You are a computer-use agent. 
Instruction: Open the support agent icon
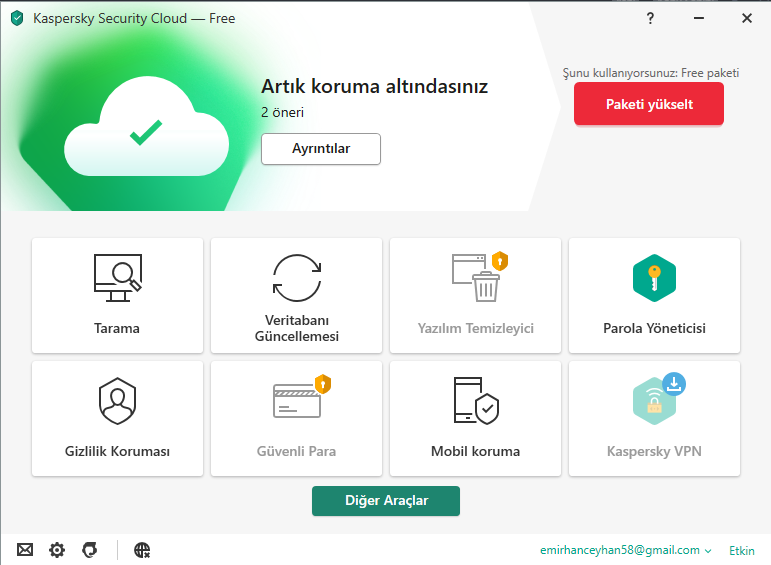(89, 550)
